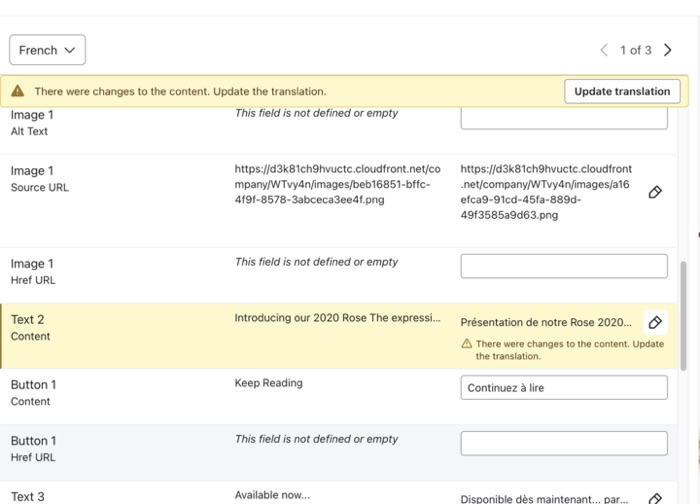Viewport: 700px width, 504px height.
Task: Focus the Button 1 Href URL translation field
Action: pyautogui.click(x=563, y=443)
